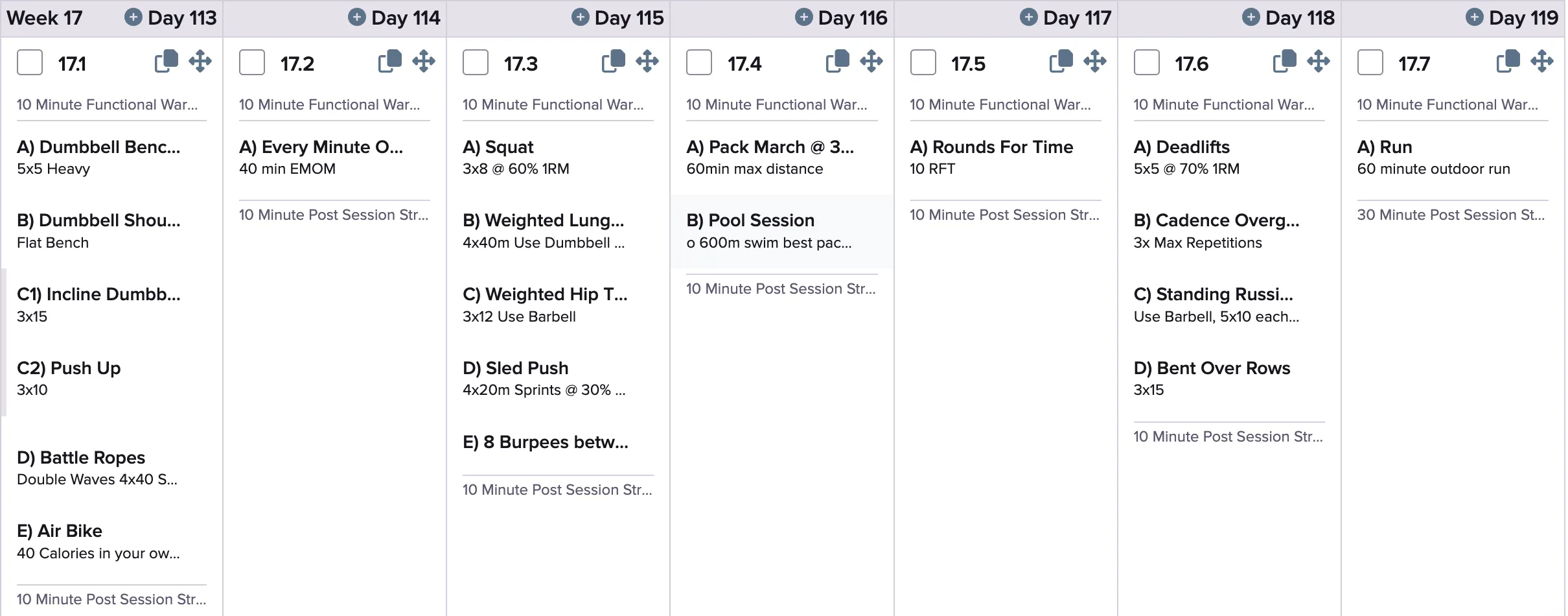Open the 30 Minute Post Session item
This screenshot has width=1568, height=616.
pyautogui.click(x=1451, y=215)
